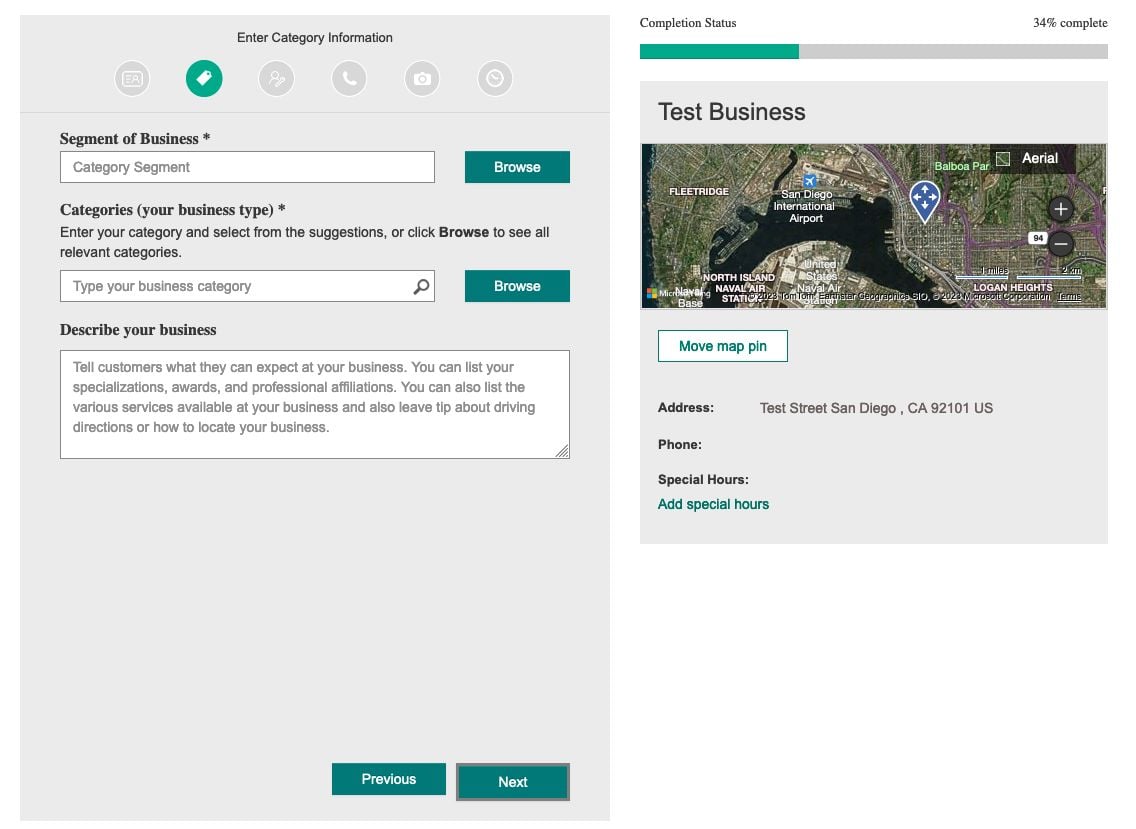The width and height of the screenshot is (1136, 829).
Task: Click the Move map pin button
Action: (722, 345)
